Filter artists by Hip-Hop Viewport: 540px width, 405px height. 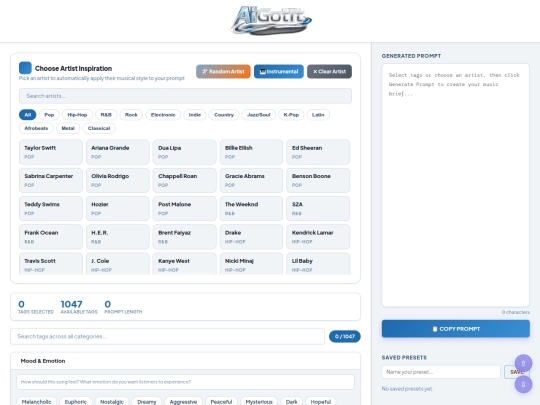[77, 115]
